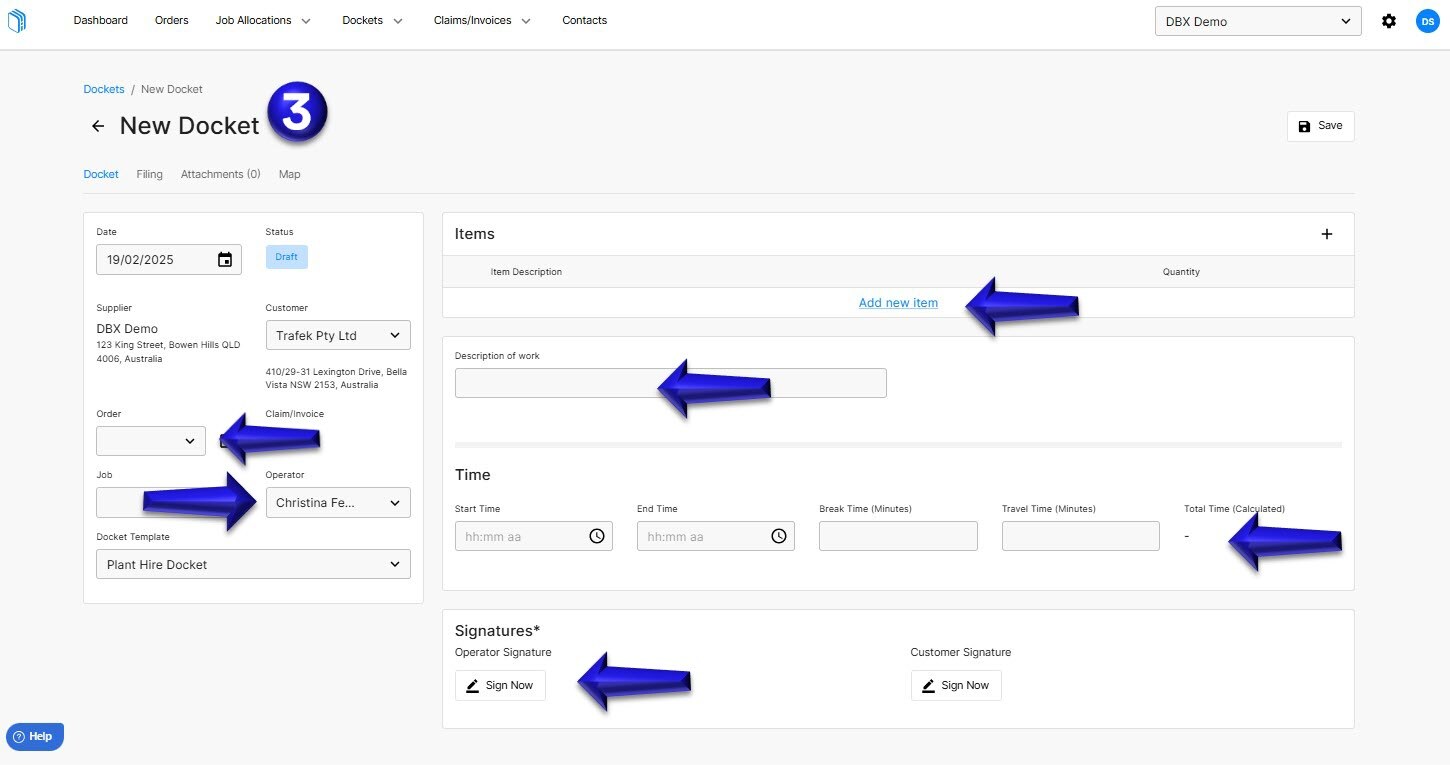Open the settings gear icon
Screen dimensions: 1450x765
pyautogui.click(x=1389, y=20)
